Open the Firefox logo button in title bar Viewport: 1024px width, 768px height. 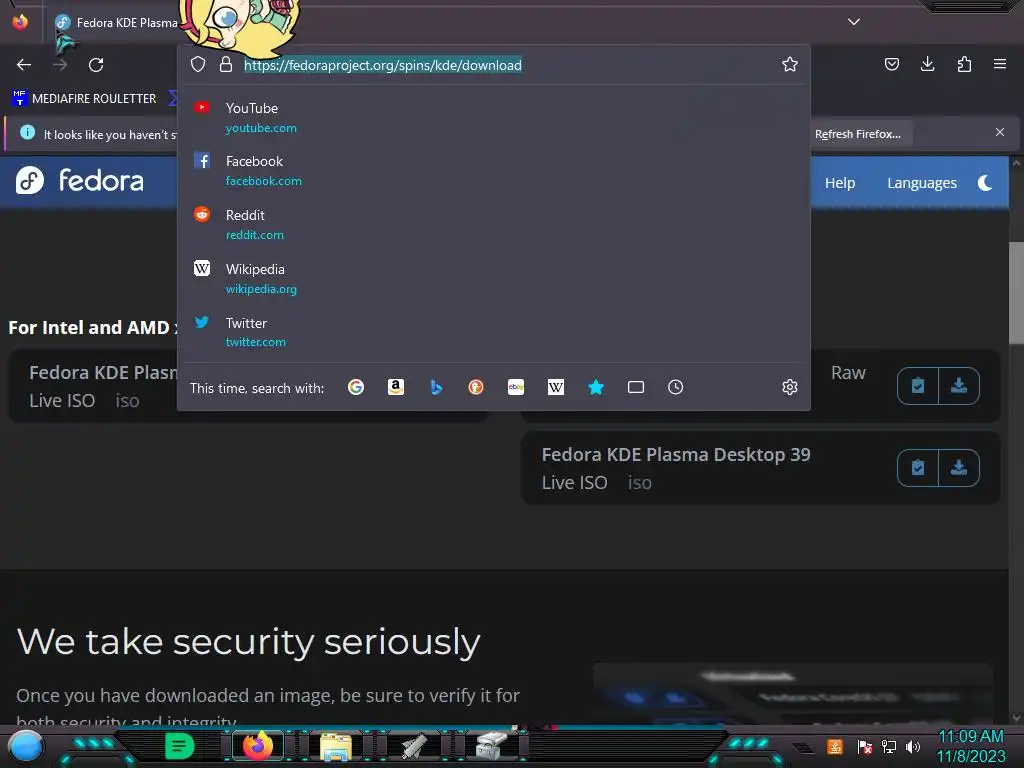pos(20,22)
